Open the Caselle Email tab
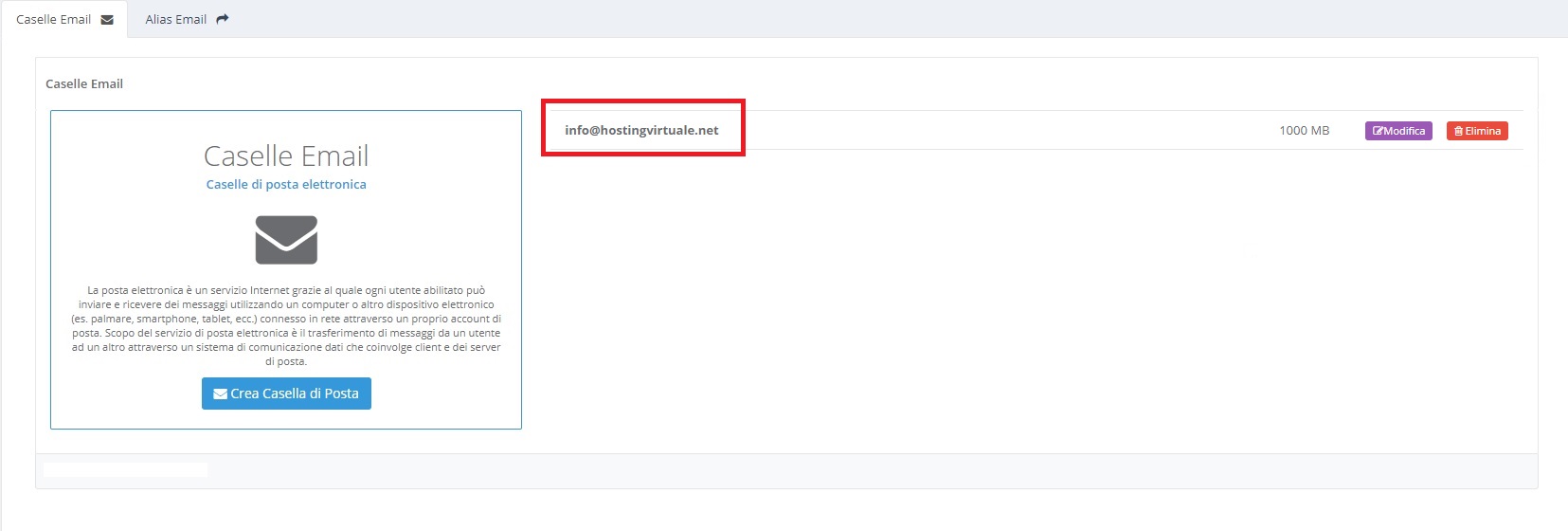Viewport: 1568px width, 531px height. coord(64,19)
